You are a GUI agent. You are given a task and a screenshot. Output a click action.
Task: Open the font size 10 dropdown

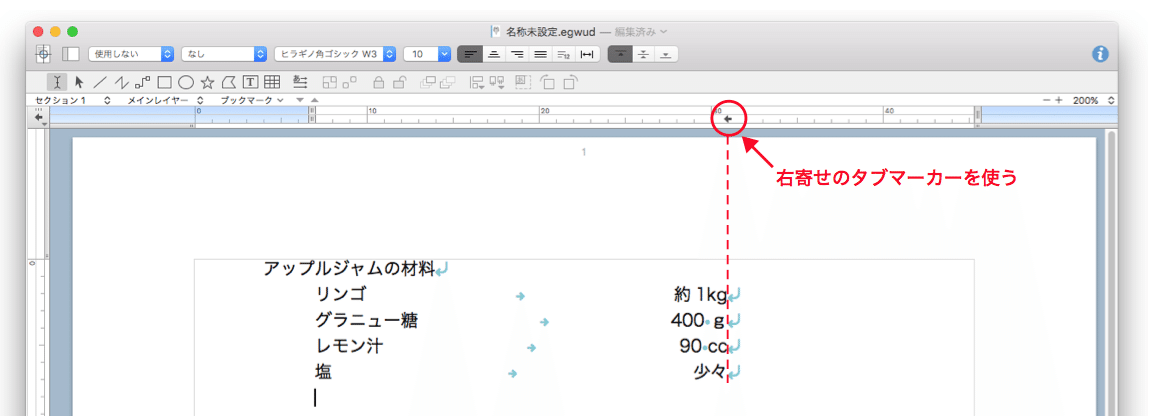427,54
